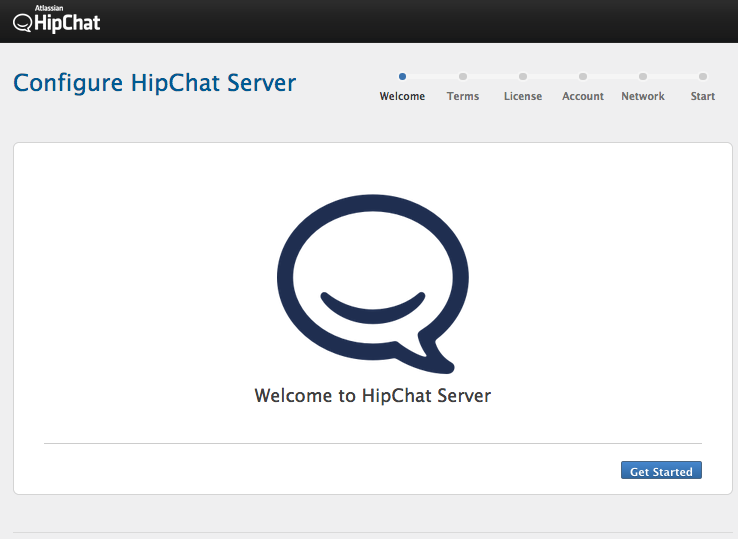
Task: Open the Account step label
Action: click(583, 96)
